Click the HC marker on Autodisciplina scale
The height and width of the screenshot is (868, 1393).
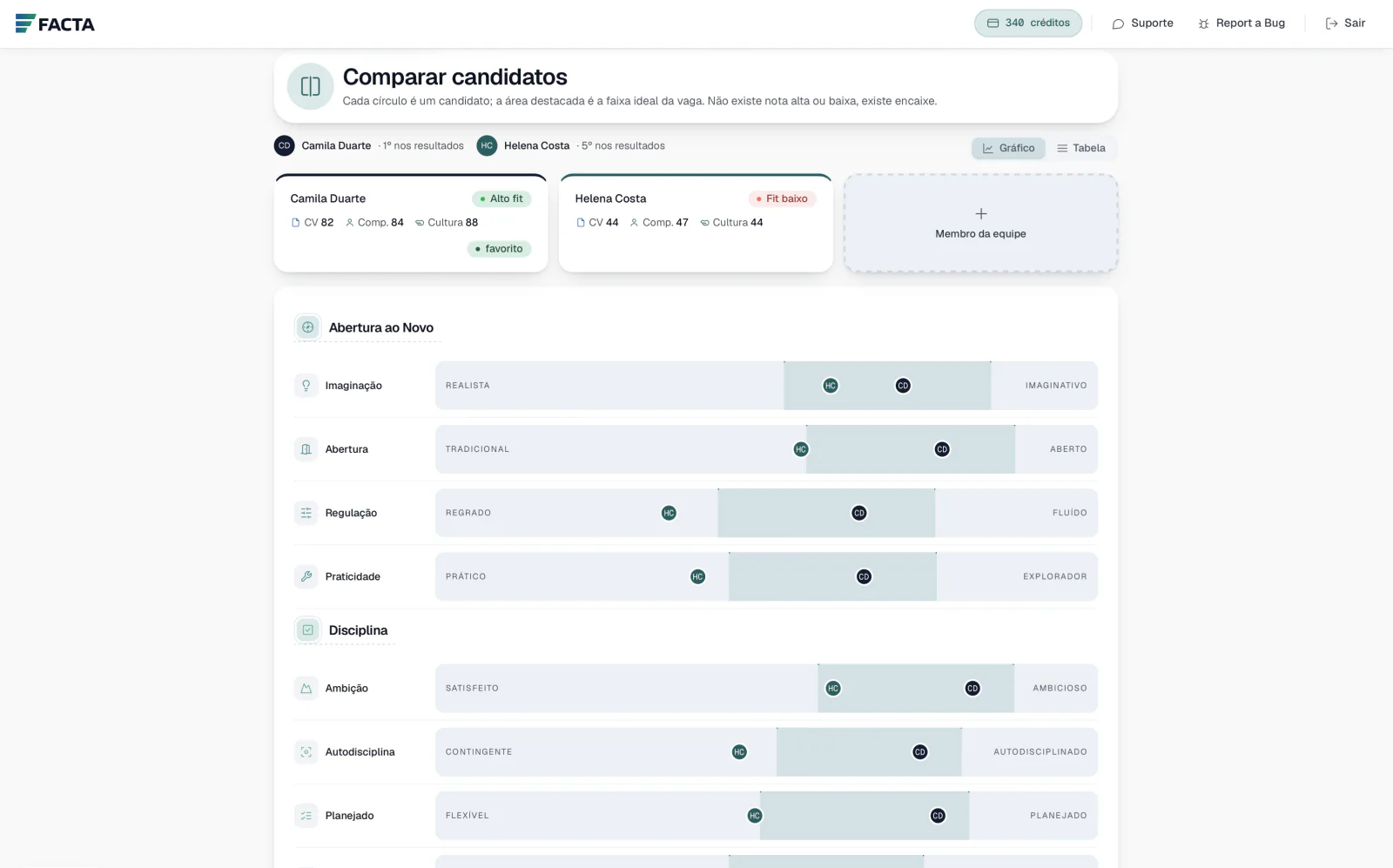click(x=739, y=752)
